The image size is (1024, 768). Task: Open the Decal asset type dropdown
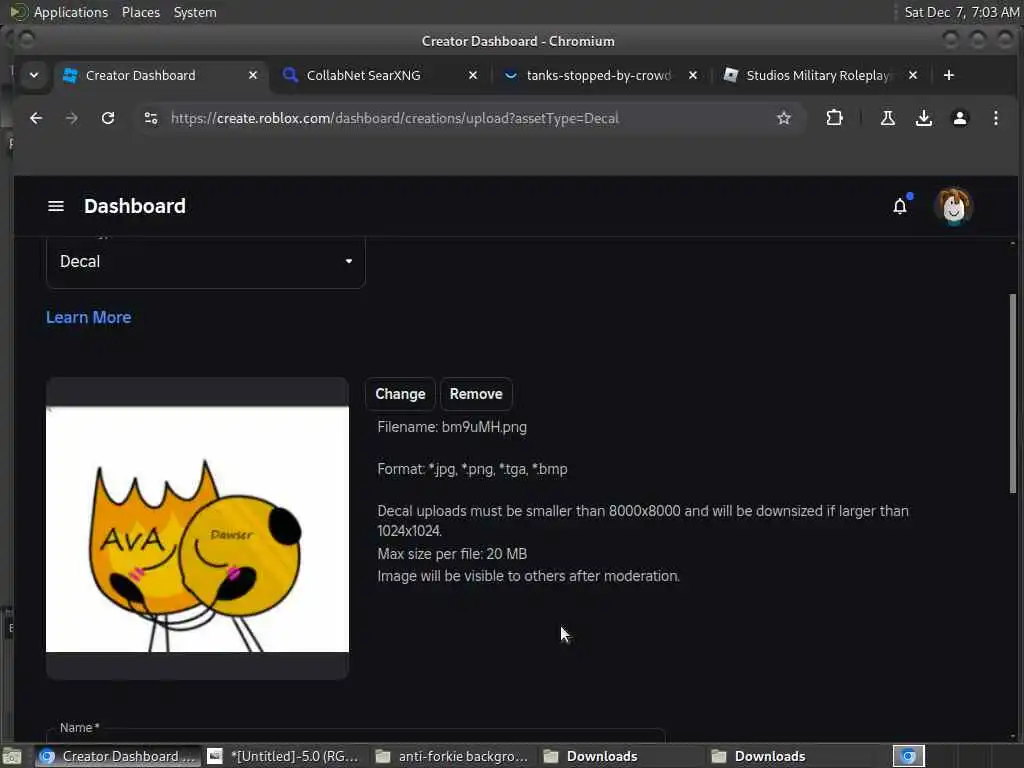tap(206, 262)
